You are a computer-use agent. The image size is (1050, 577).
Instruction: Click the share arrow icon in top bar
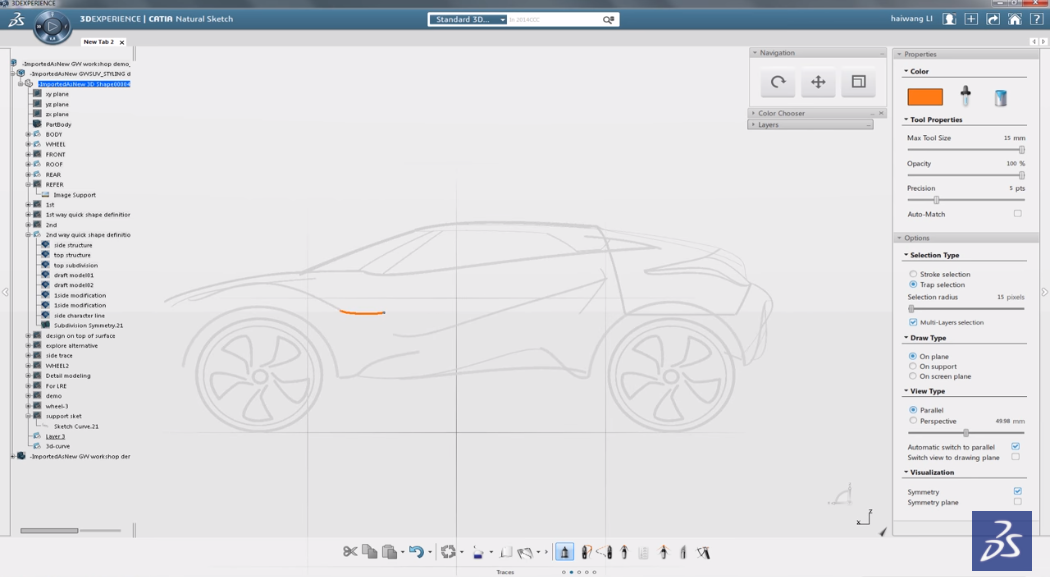pyautogui.click(x=993, y=19)
